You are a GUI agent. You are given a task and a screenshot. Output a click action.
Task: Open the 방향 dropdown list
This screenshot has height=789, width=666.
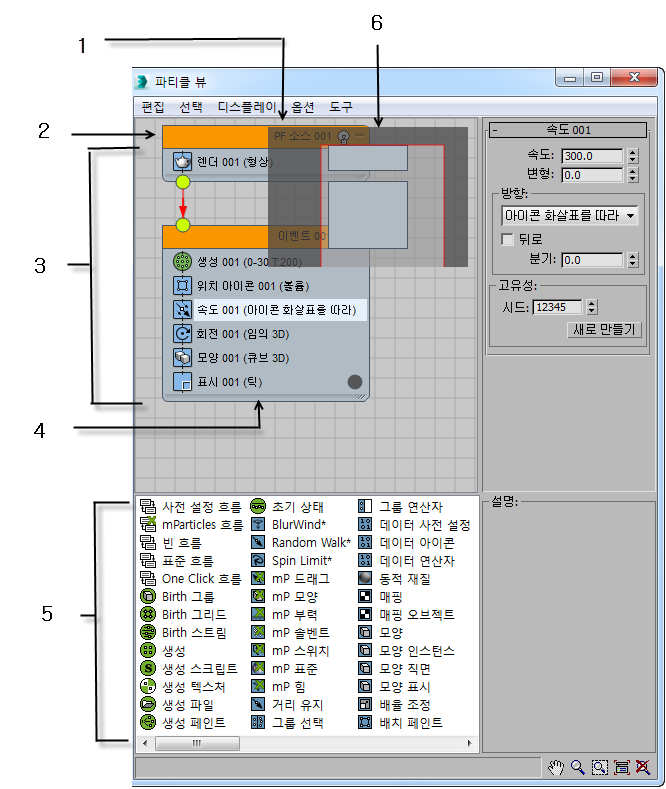569,216
